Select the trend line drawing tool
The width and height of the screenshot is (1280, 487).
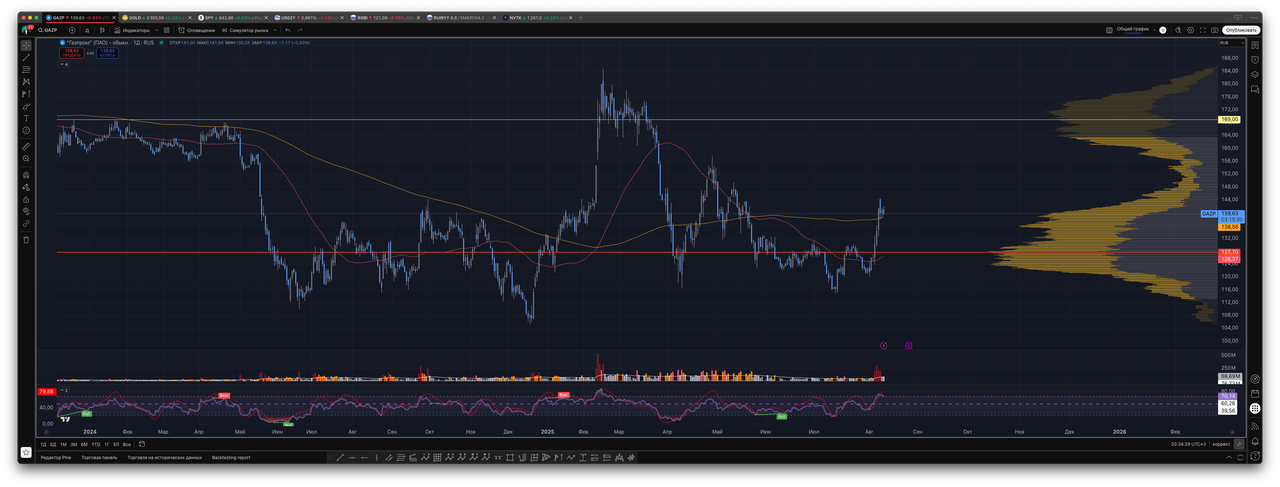[26, 58]
